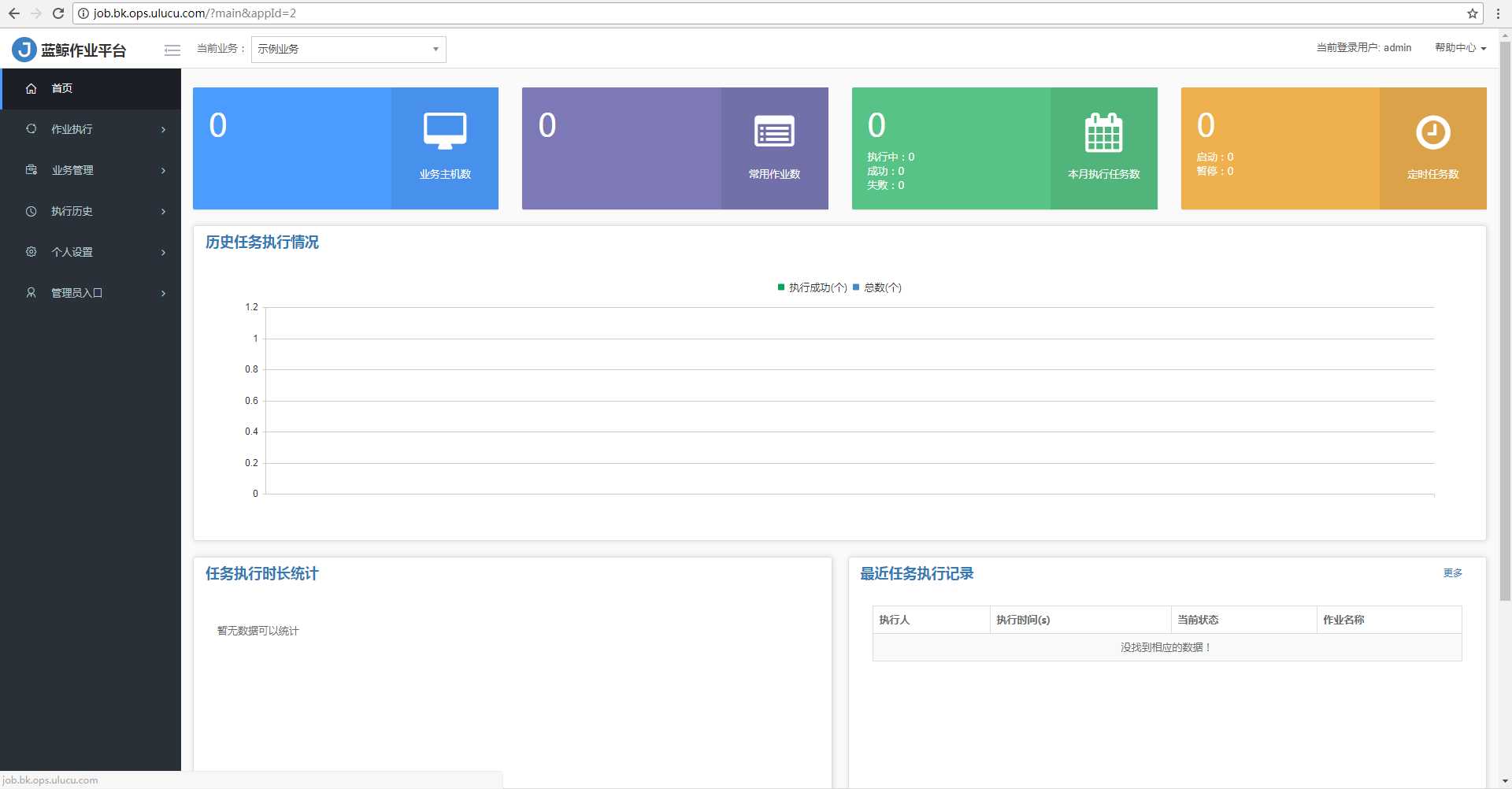Expand 业务管理 submenu chevron
The height and width of the screenshot is (789, 1512).
pyautogui.click(x=163, y=170)
